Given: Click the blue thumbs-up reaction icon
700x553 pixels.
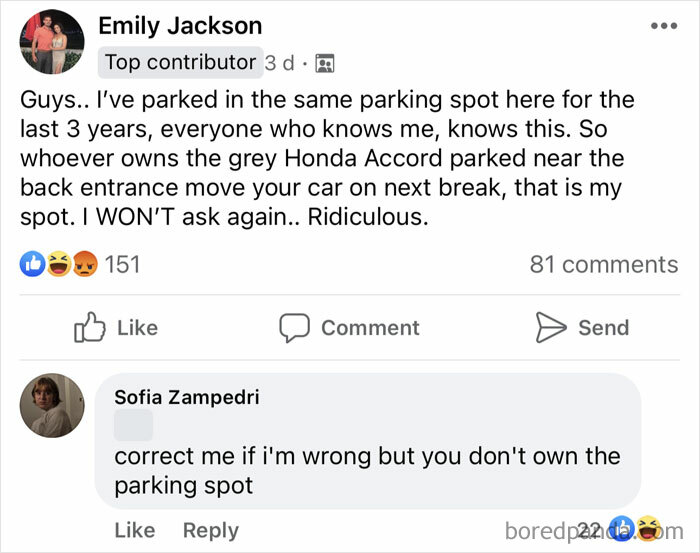Looking at the screenshot, I should [32, 264].
